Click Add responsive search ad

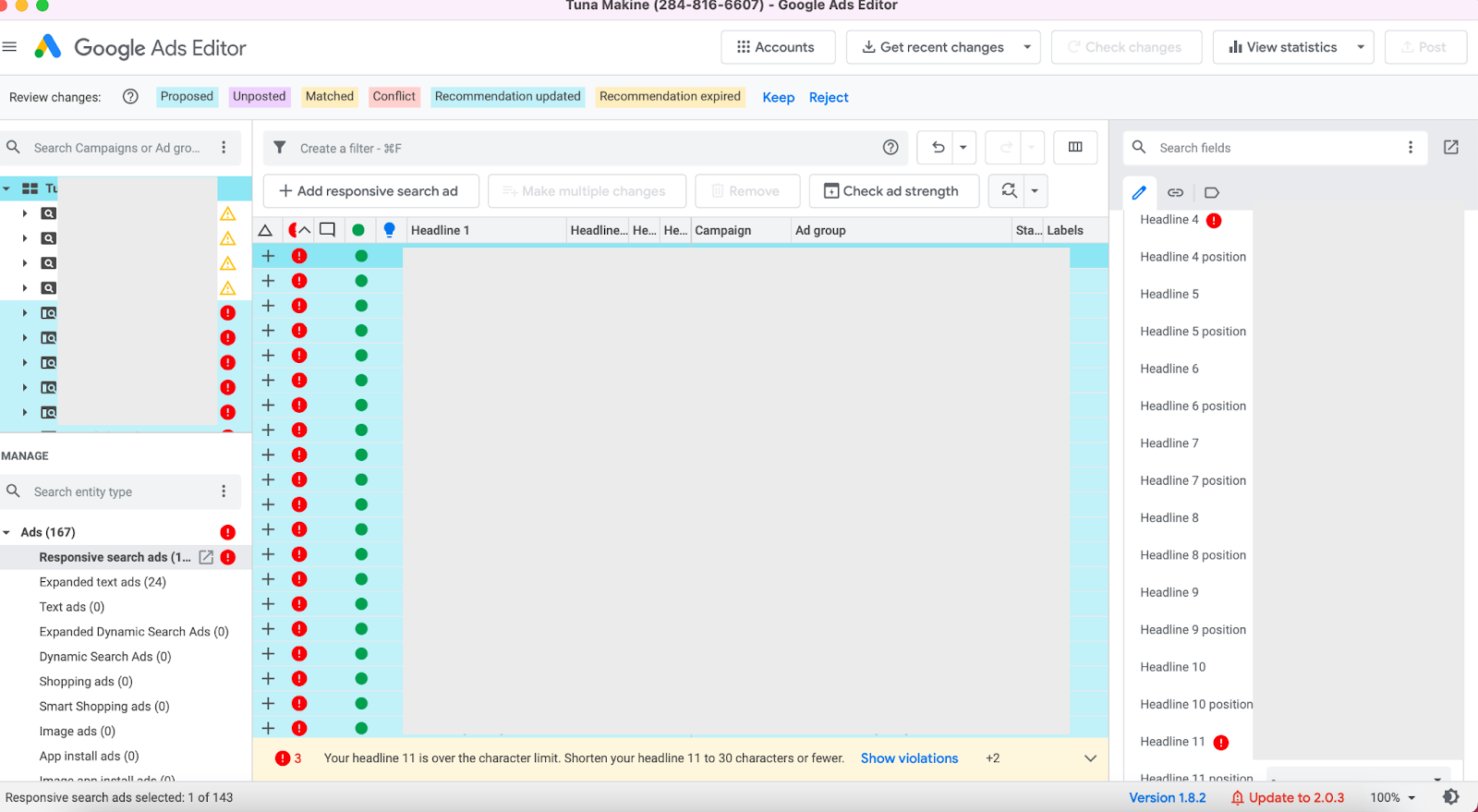click(371, 191)
